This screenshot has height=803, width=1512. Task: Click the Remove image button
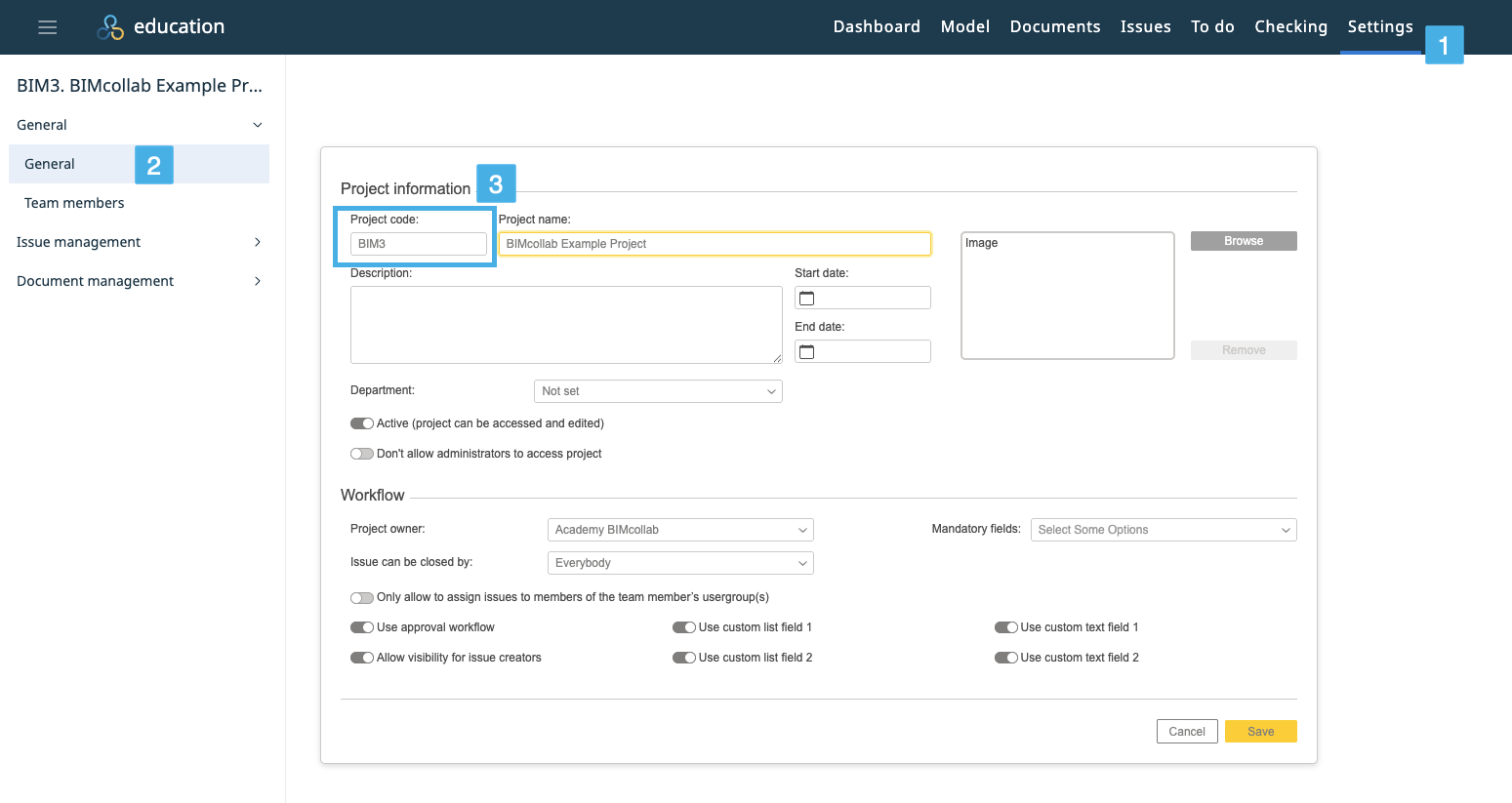[1244, 350]
